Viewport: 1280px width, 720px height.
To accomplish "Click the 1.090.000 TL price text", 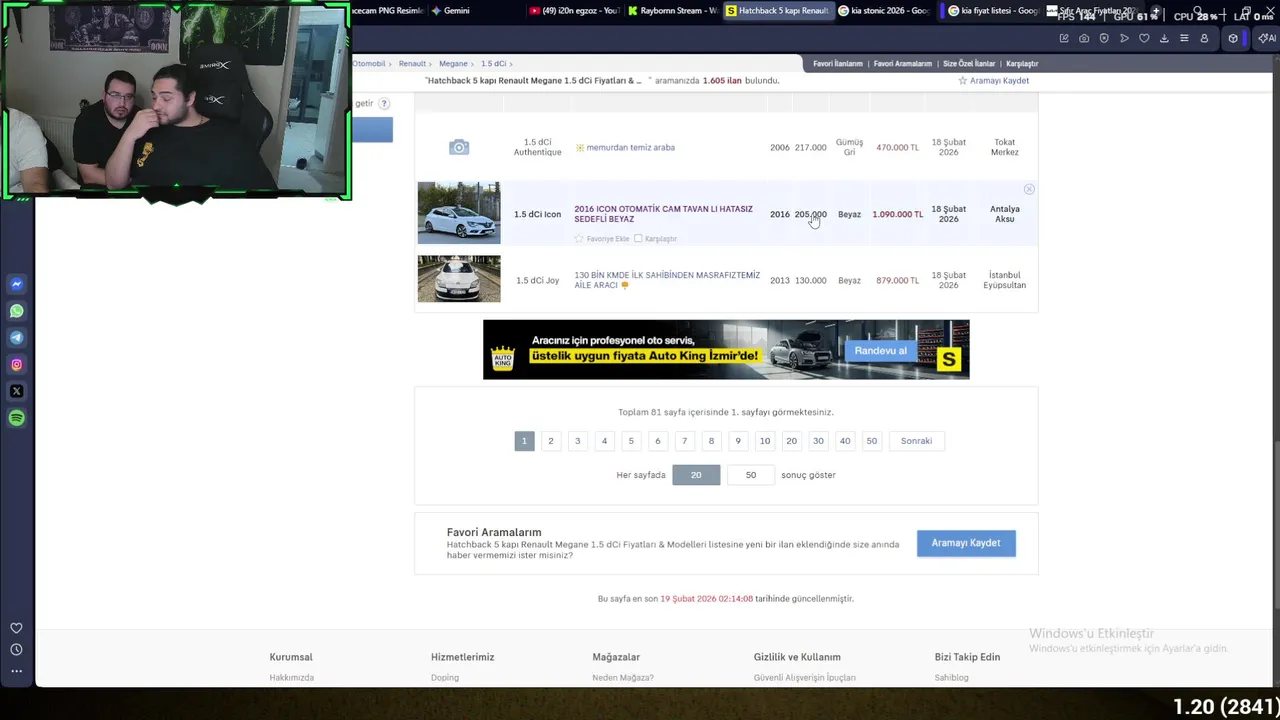I will [897, 214].
